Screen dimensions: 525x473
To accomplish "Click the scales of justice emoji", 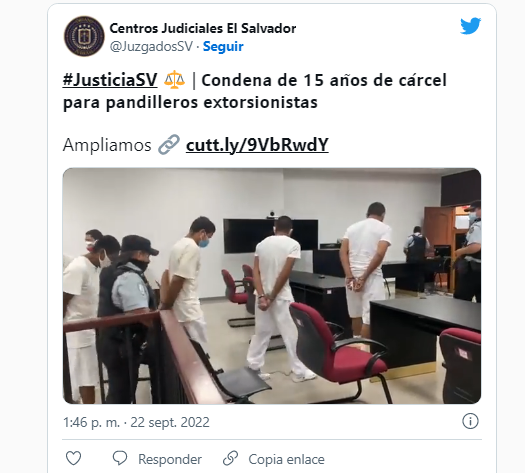I will 174,80.
